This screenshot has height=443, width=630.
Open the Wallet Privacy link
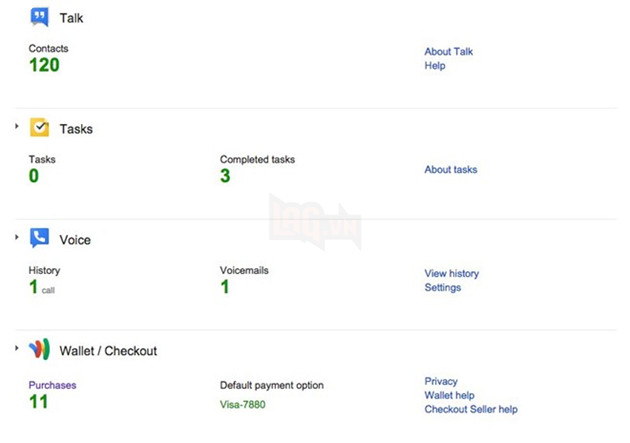click(441, 381)
